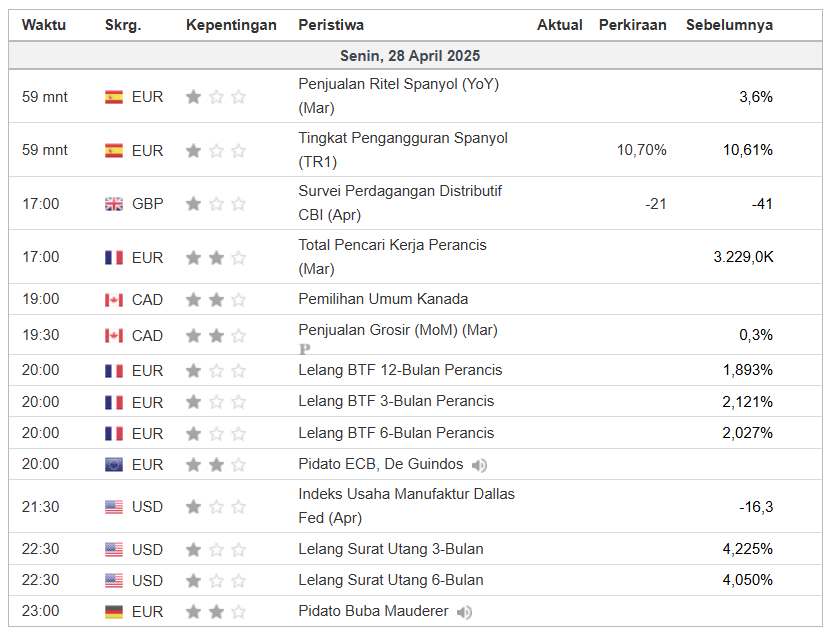This screenshot has width=834, height=635.
Task: Click the speaker icon next to Pidato Buba Mauderer
Action: pos(464,612)
